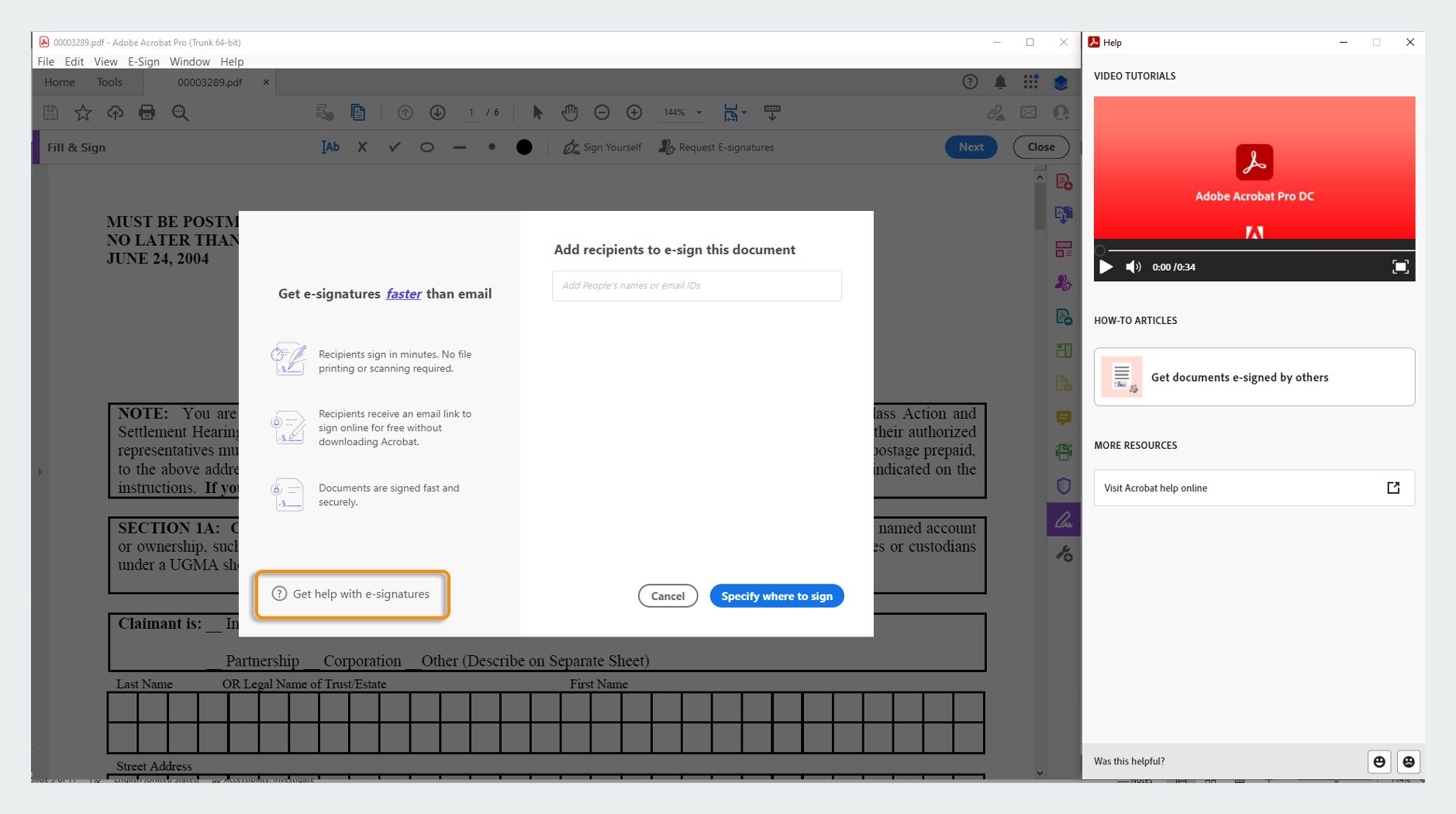The width and height of the screenshot is (1456, 814).
Task: Click the print icon in toolbar
Action: tap(147, 112)
